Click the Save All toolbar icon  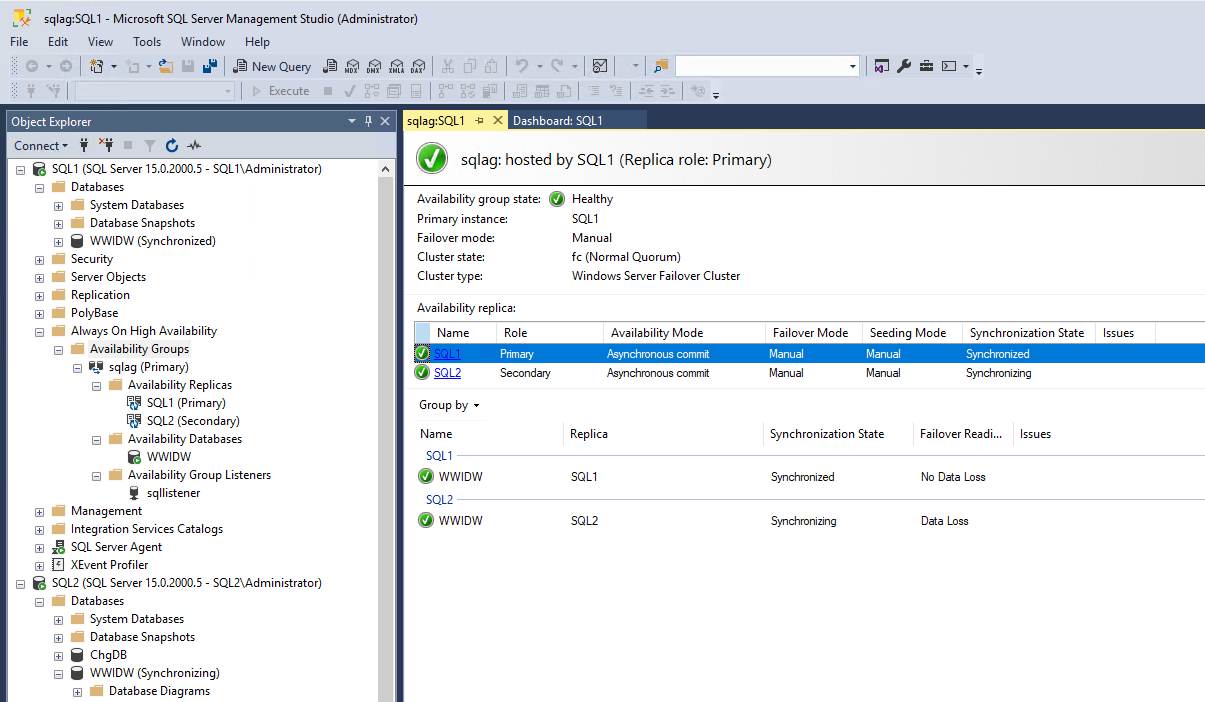(x=210, y=66)
